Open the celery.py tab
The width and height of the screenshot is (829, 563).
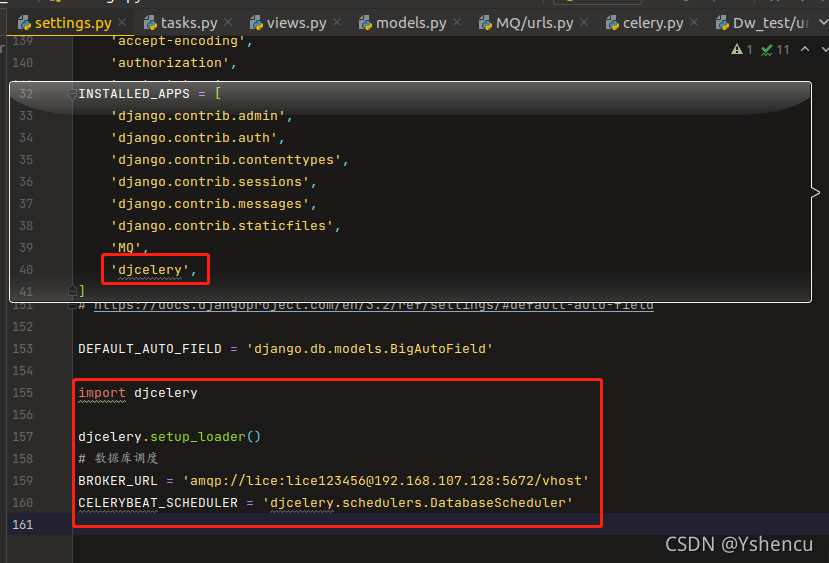[x=652, y=23]
